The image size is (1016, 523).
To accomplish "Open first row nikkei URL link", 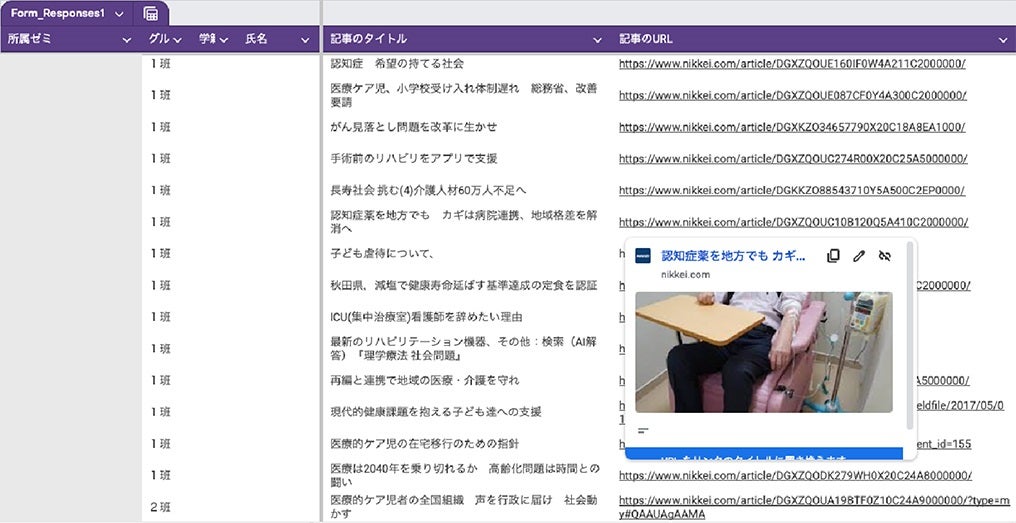I will point(792,64).
